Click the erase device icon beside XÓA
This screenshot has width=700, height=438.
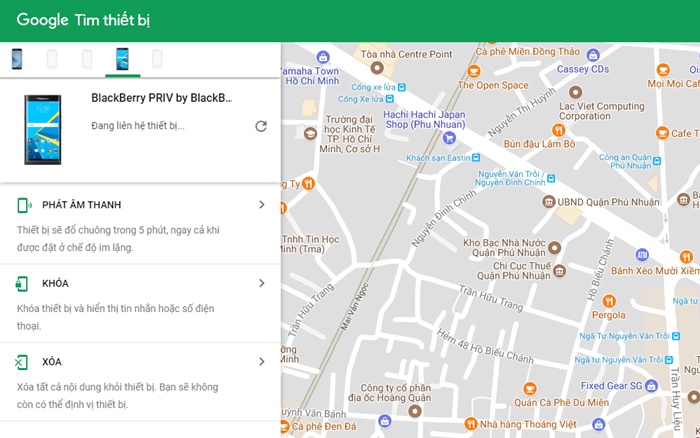tap(21, 362)
